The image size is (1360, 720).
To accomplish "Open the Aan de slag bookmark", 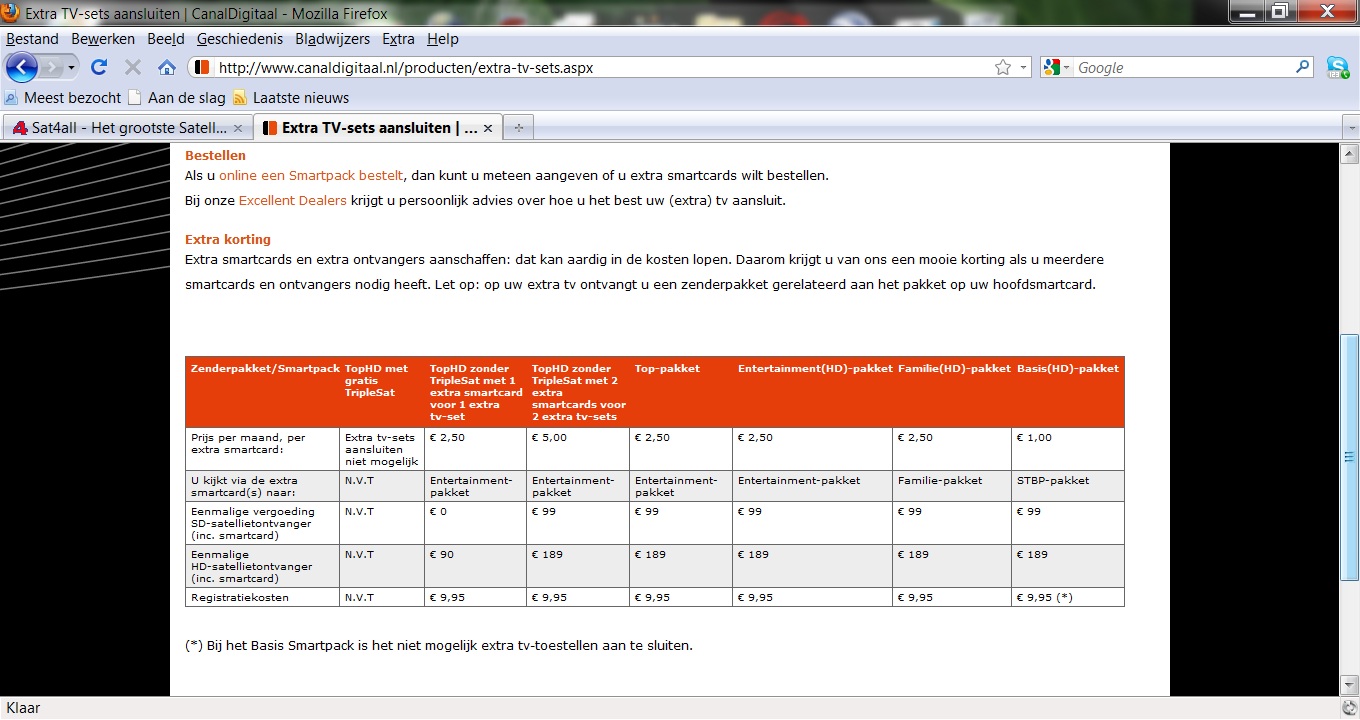I will pos(177,98).
